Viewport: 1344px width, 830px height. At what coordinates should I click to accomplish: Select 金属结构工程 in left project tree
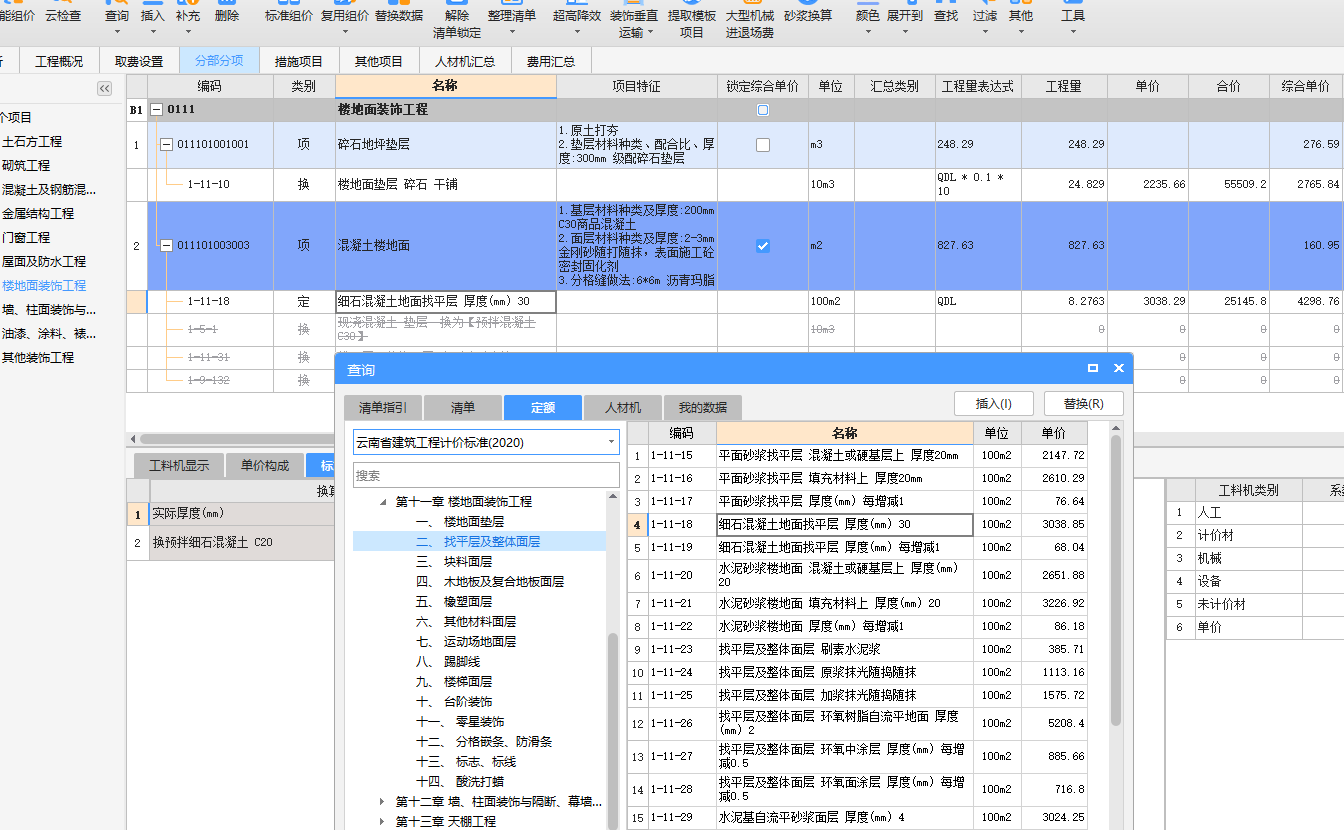pyautogui.click(x=39, y=214)
